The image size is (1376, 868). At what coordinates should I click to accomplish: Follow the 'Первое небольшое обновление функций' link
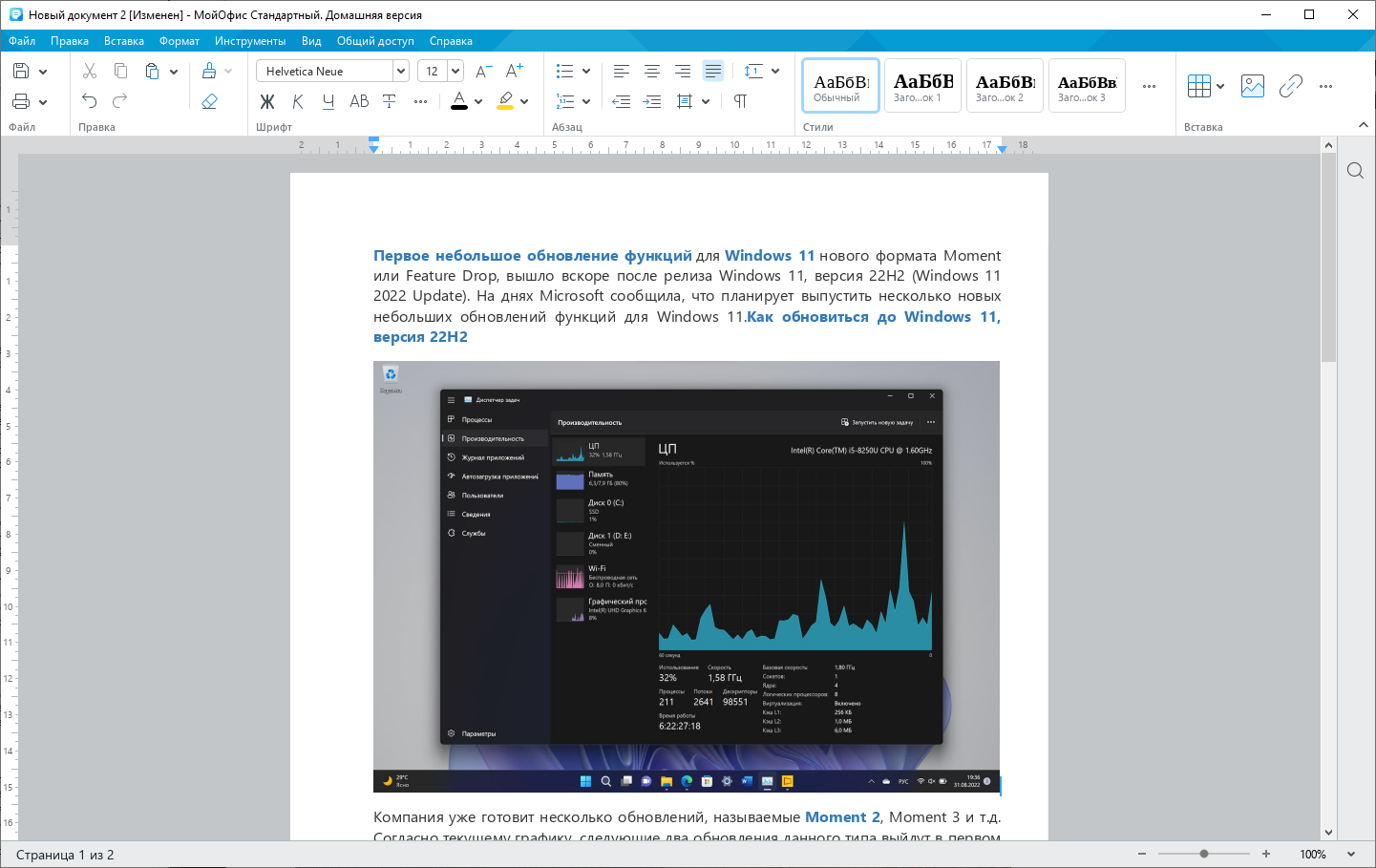tap(533, 256)
